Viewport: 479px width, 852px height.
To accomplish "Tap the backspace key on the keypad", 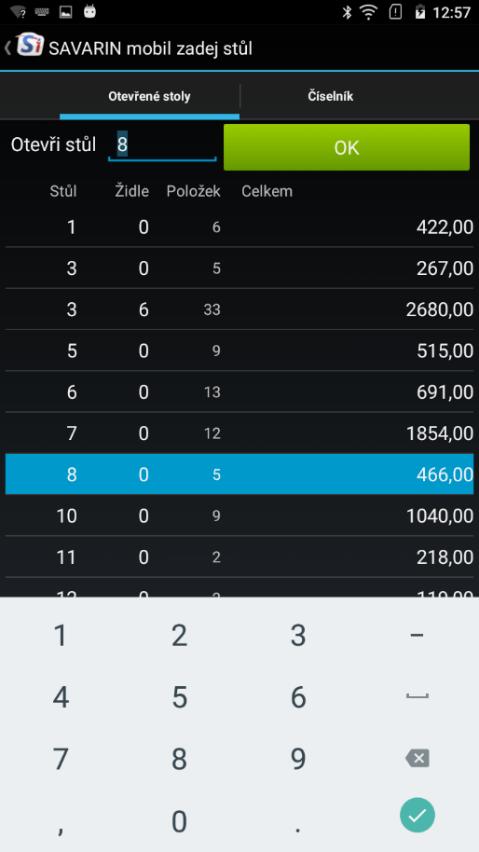I will tap(417, 758).
